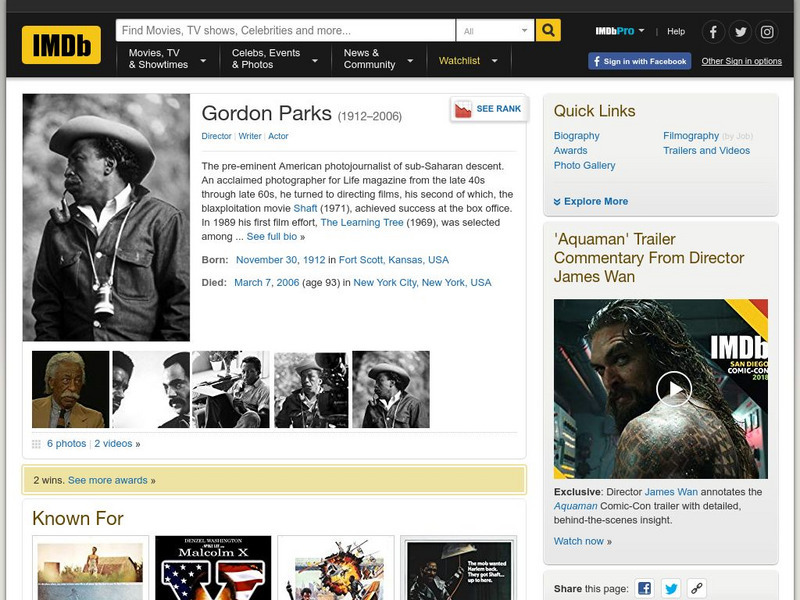Click the 'Aquaman' Trailer Commentary heading

(x=648, y=258)
